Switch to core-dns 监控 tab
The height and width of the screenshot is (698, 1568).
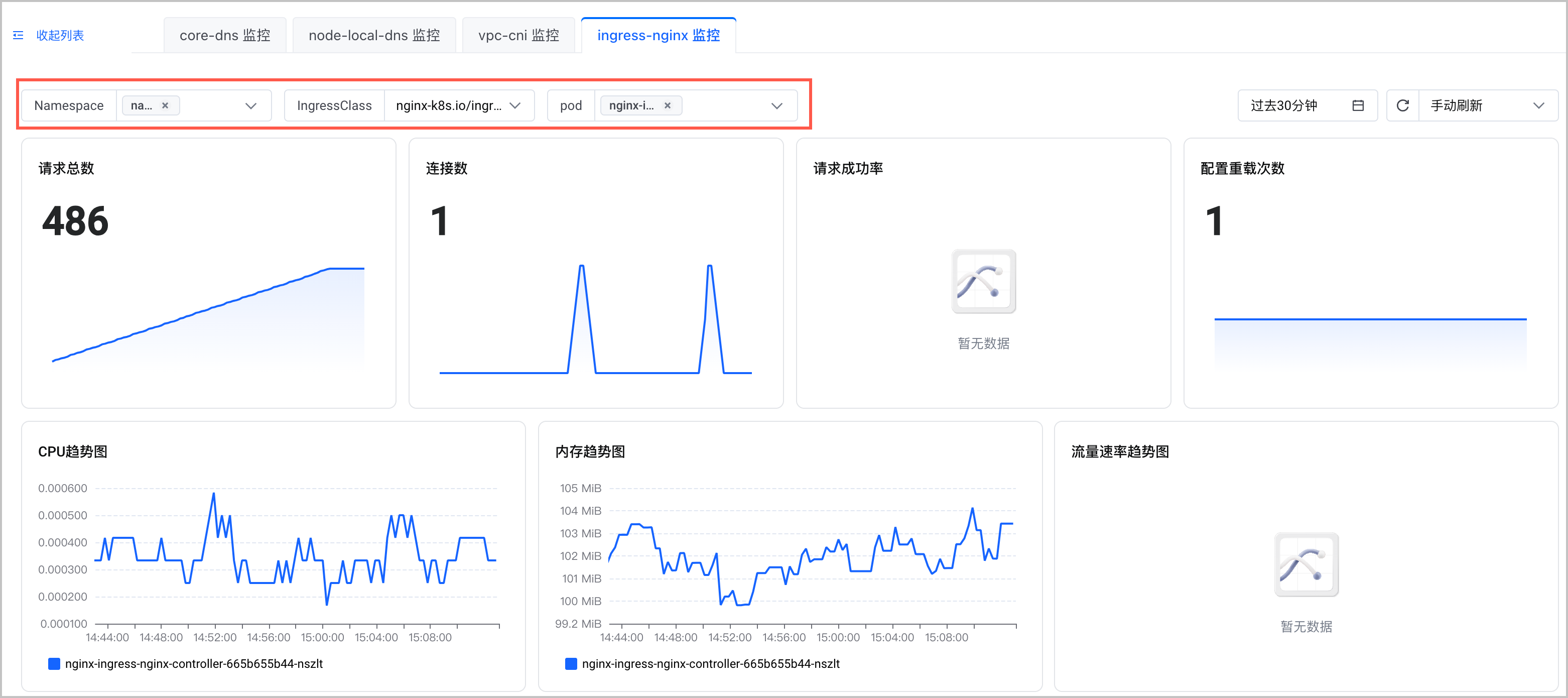pos(224,35)
